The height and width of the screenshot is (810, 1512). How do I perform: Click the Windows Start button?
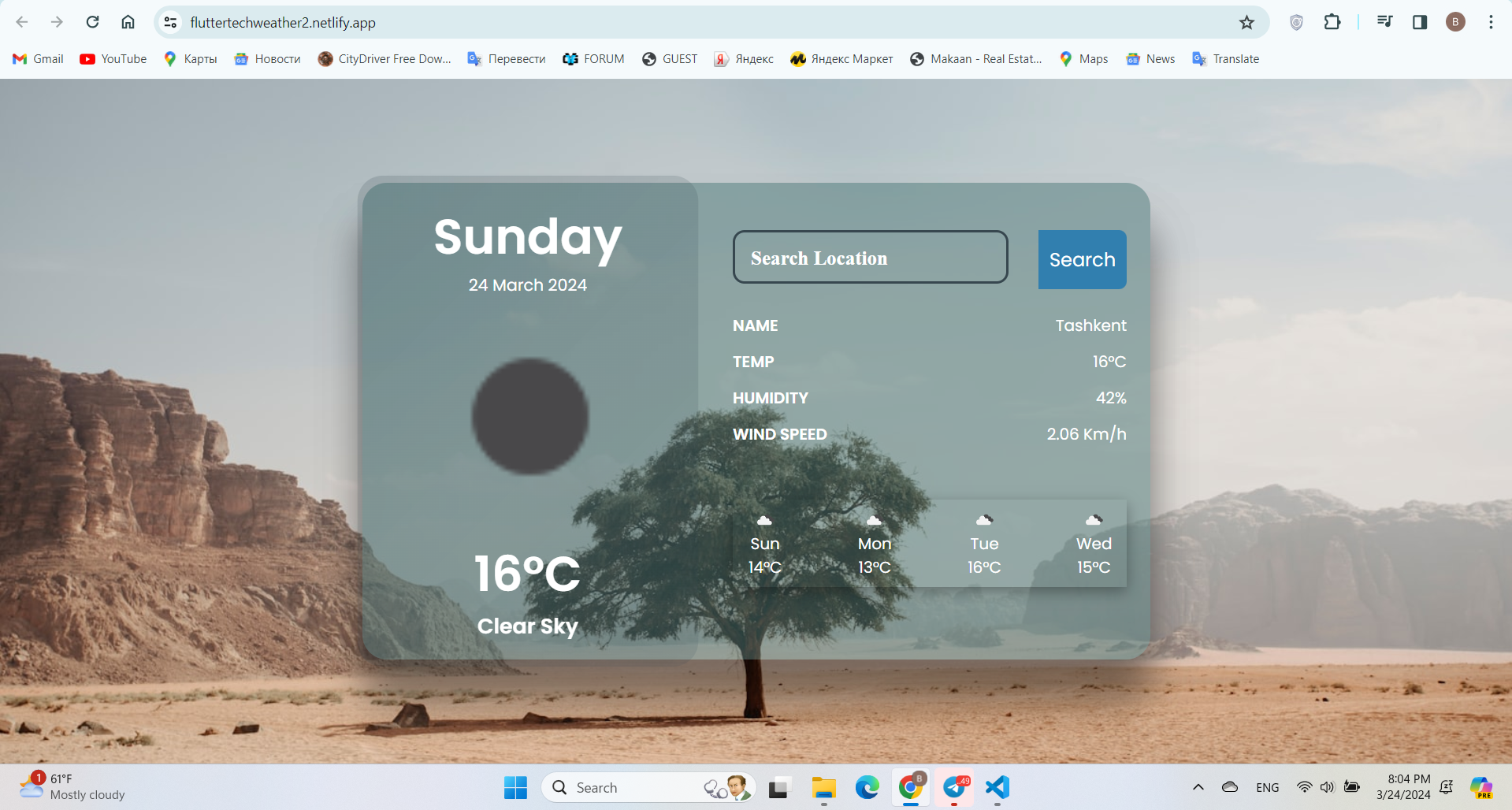click(x=515, y=787)
